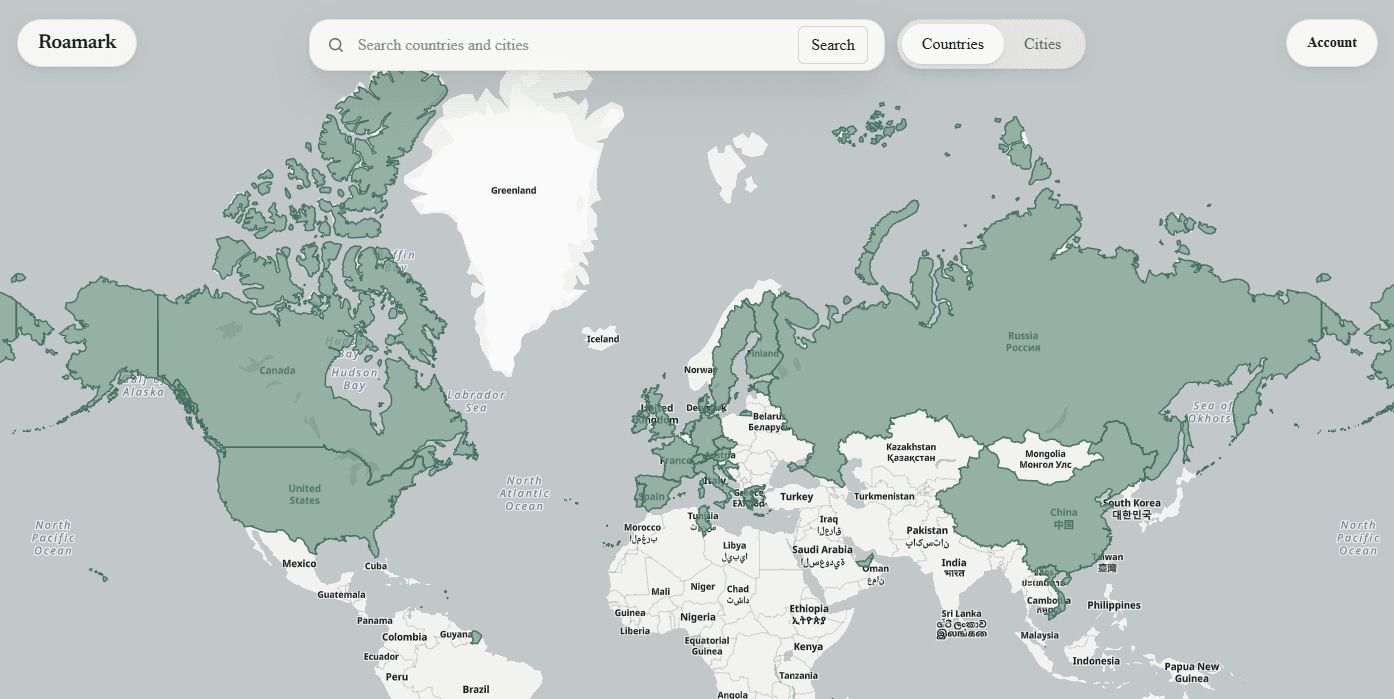
Task: Click the Russia label
Action: pos(1023,342)
